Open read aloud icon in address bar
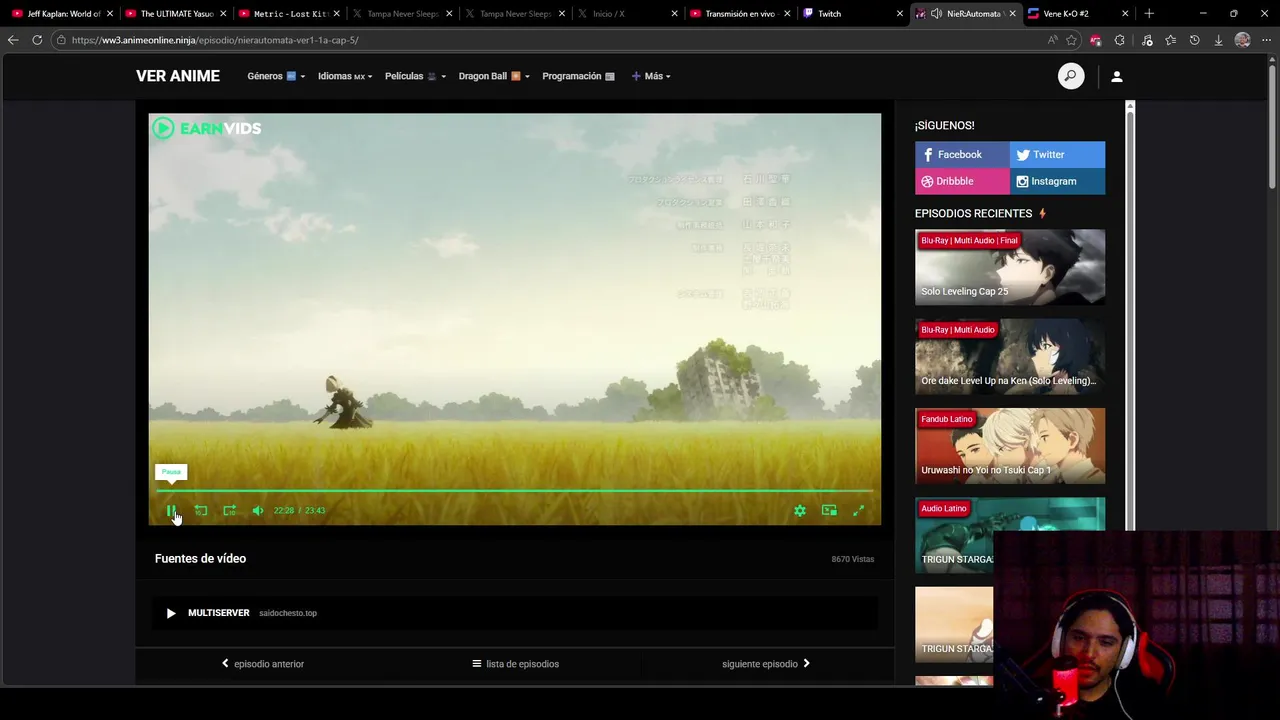This screenshot has height=720, width=1280. (x=1052, y=40)
